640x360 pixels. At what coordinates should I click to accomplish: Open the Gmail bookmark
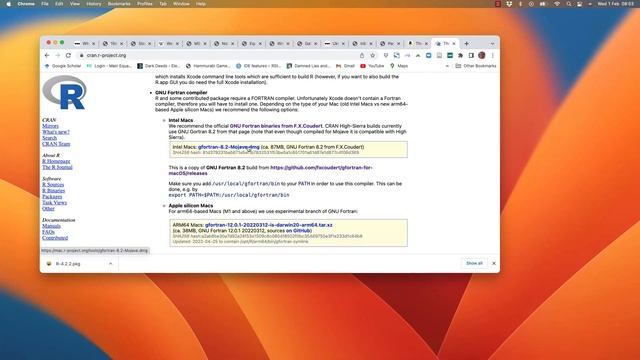tap(345, 66)
